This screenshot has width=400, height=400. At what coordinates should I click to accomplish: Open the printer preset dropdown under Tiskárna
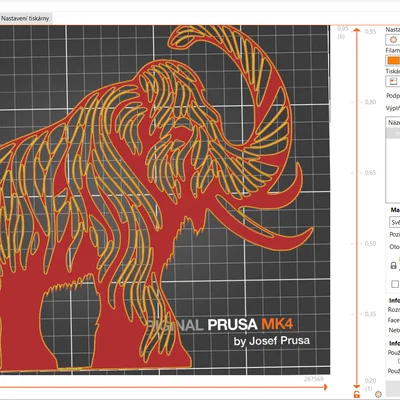pos(393,81)
